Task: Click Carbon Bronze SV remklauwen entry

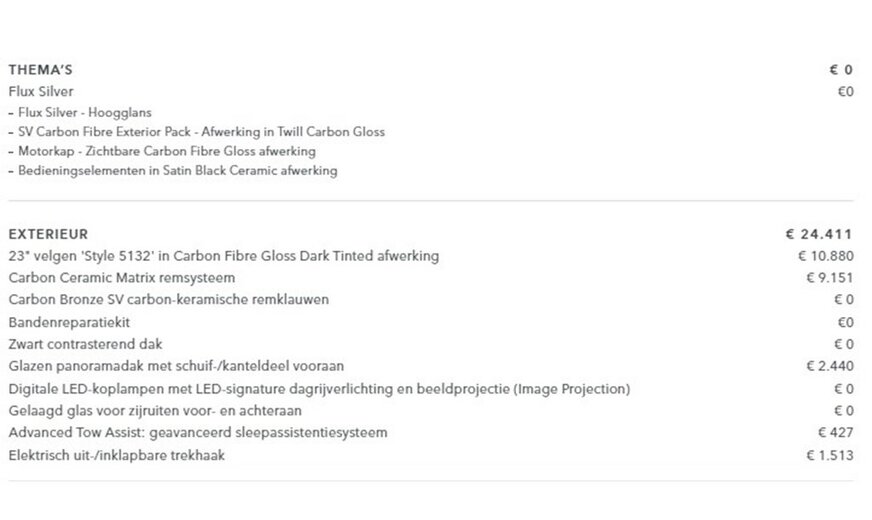Action: coord(168,300)
